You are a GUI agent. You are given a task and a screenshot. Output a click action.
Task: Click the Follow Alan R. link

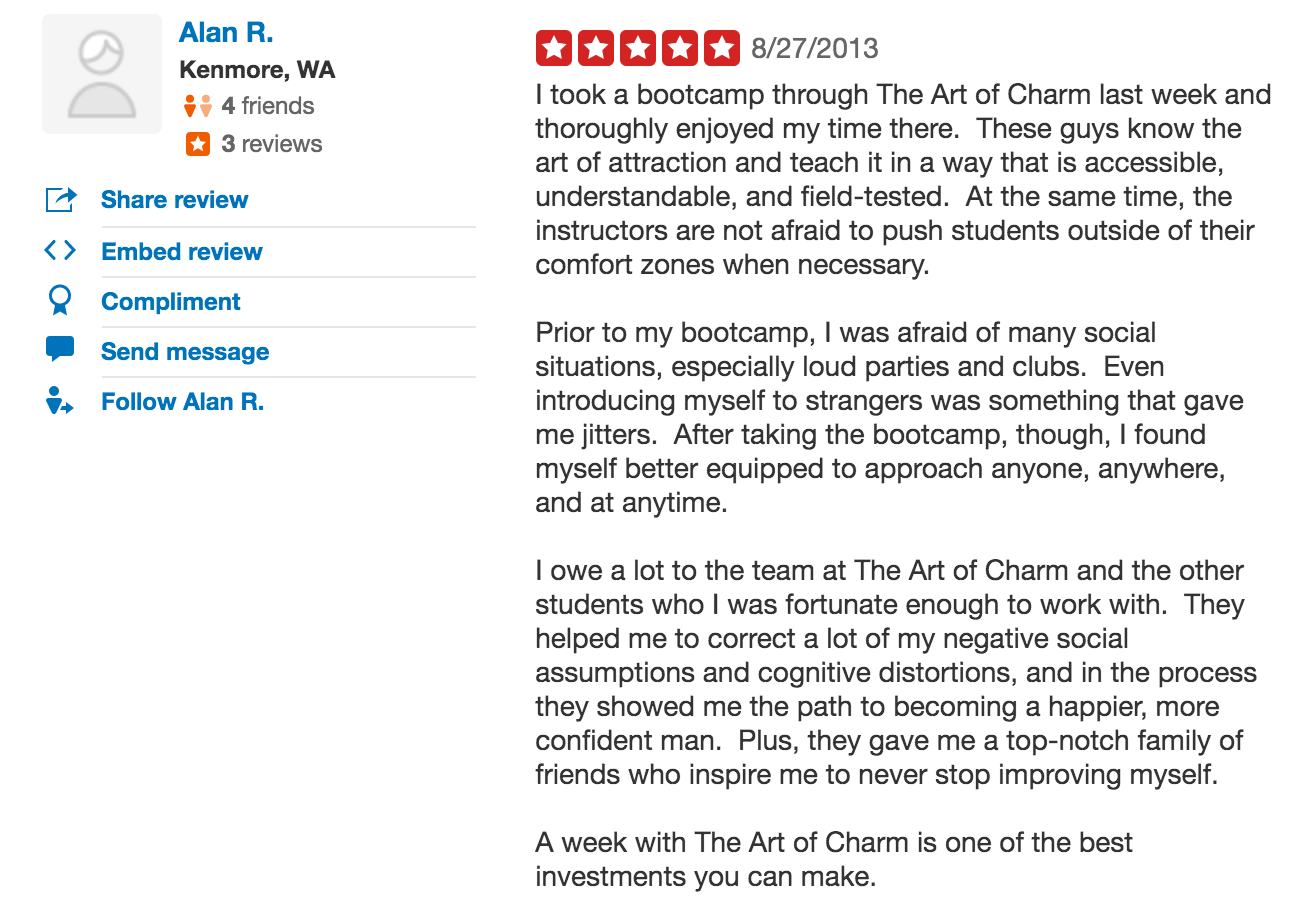182,401
